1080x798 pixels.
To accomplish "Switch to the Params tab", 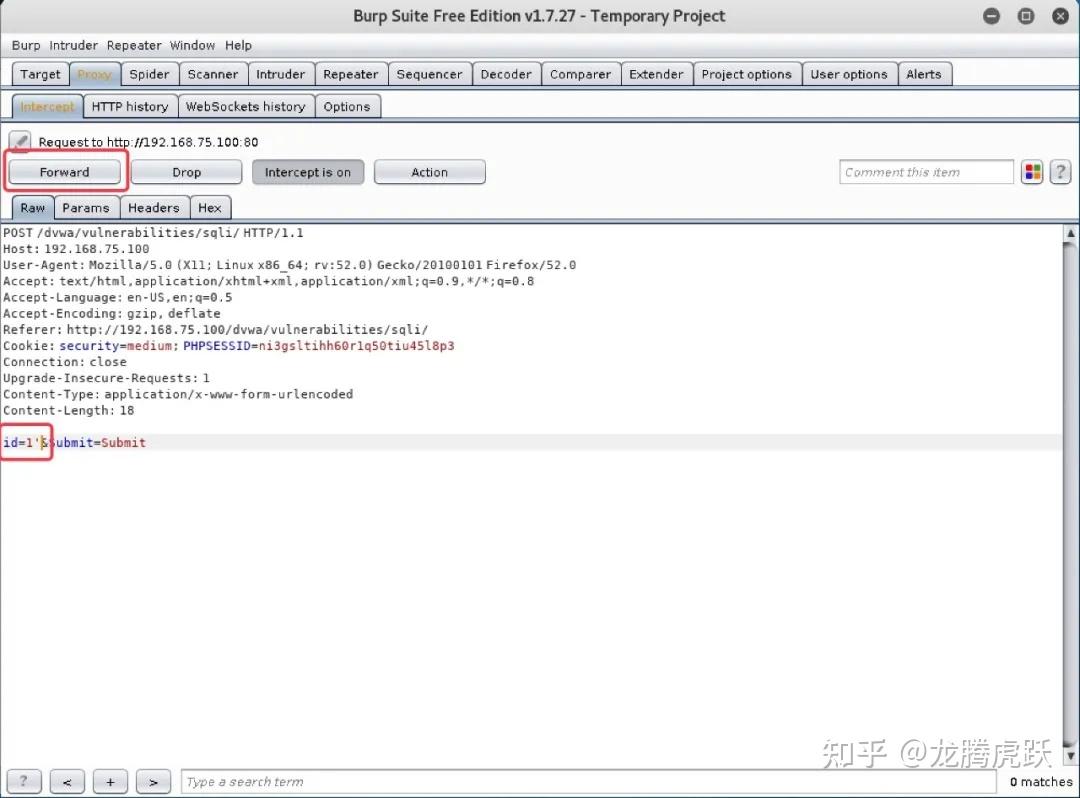I will click(86, 207).
